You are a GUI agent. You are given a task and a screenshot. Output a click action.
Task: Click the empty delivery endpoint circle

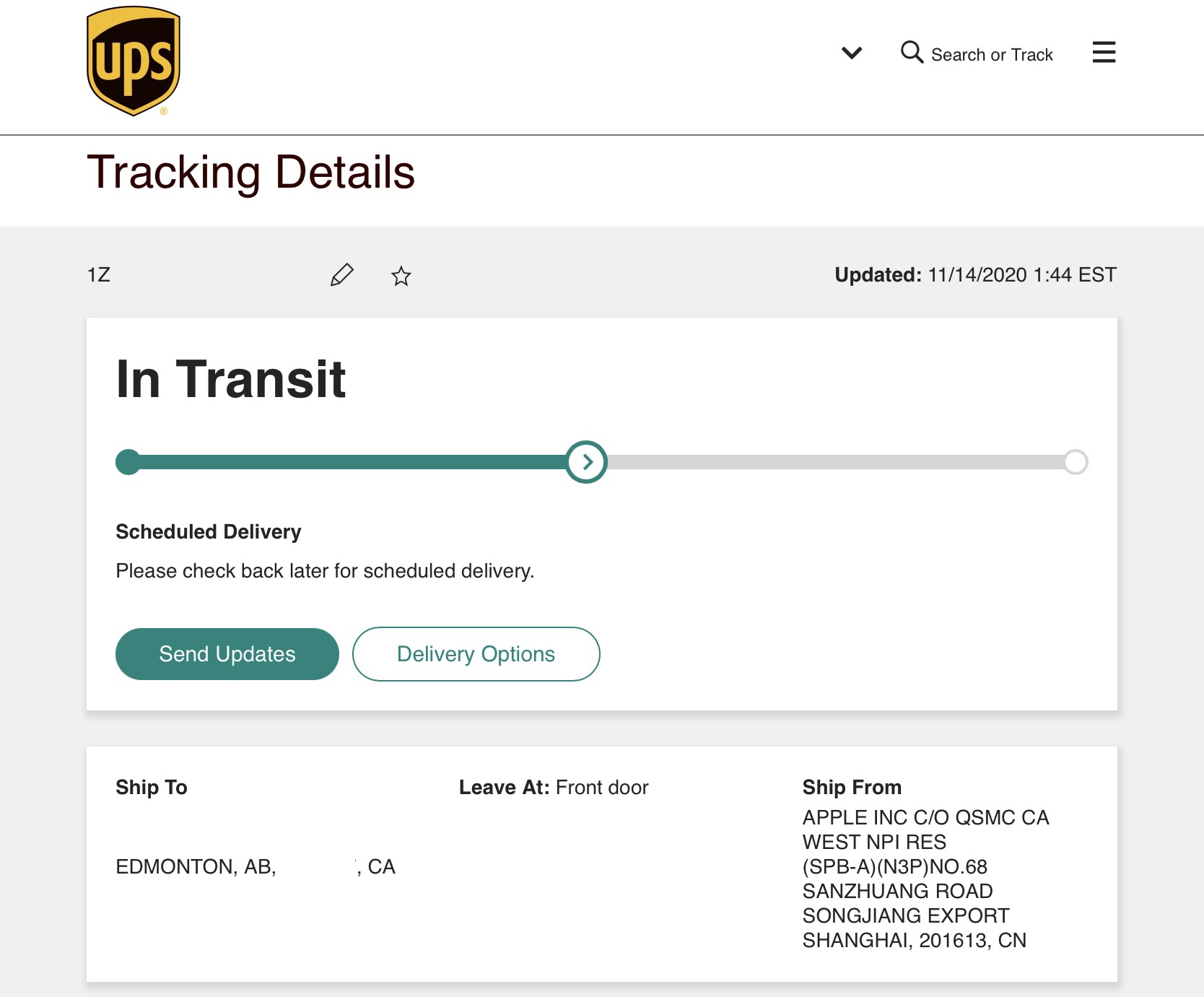click(1075, 462)
